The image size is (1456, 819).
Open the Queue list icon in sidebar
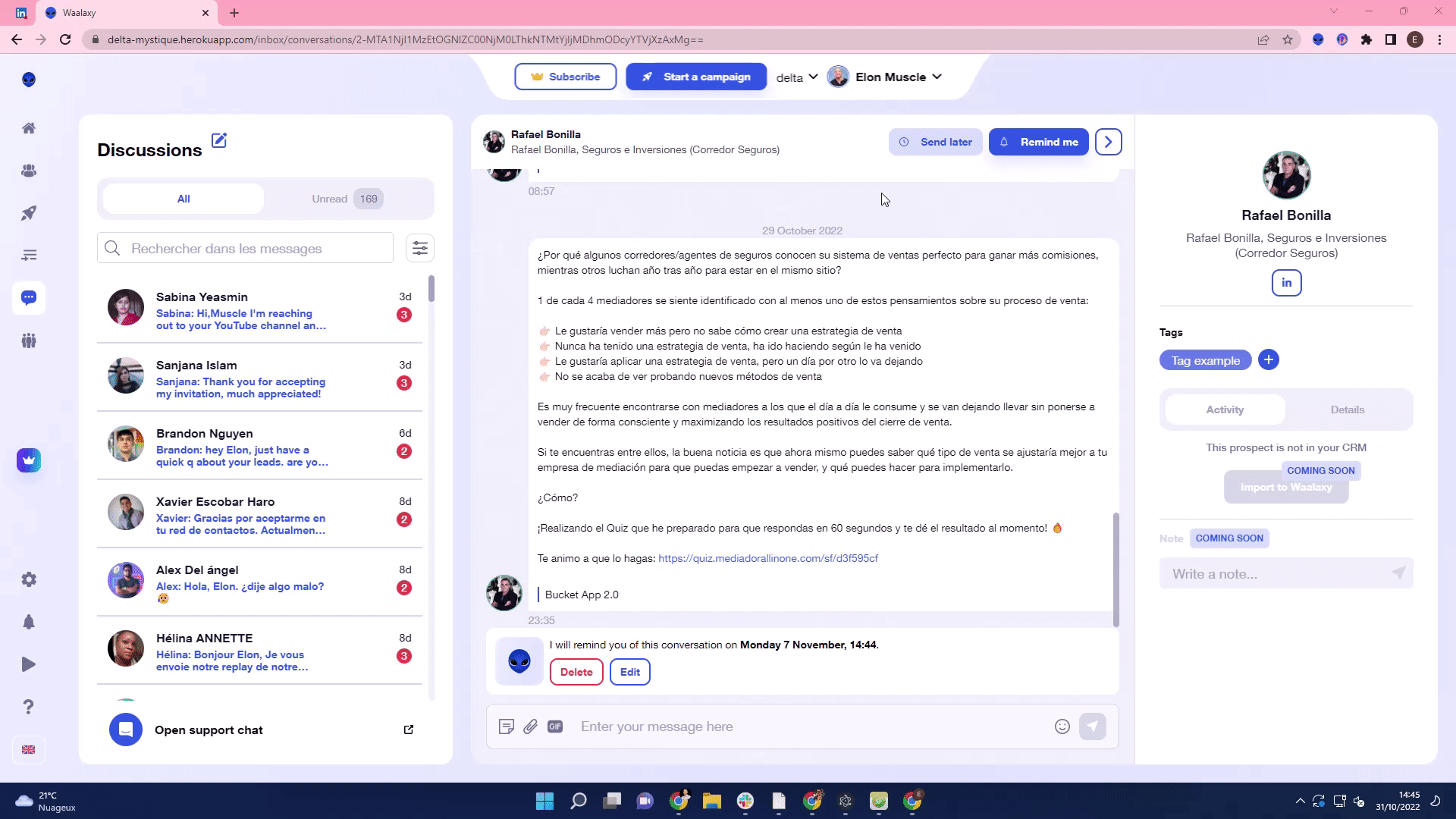(29, 256)
